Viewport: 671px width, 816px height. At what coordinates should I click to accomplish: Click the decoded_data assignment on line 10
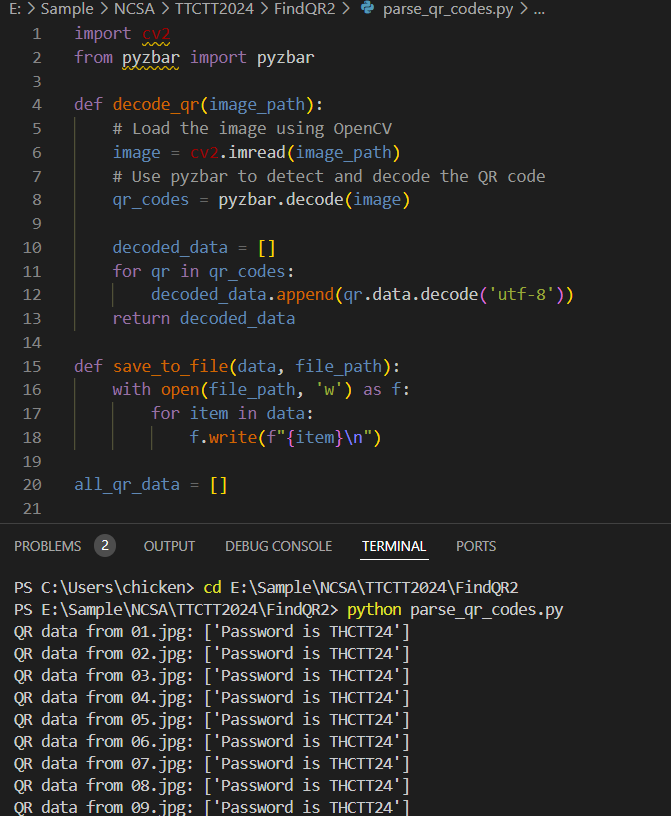194,247
